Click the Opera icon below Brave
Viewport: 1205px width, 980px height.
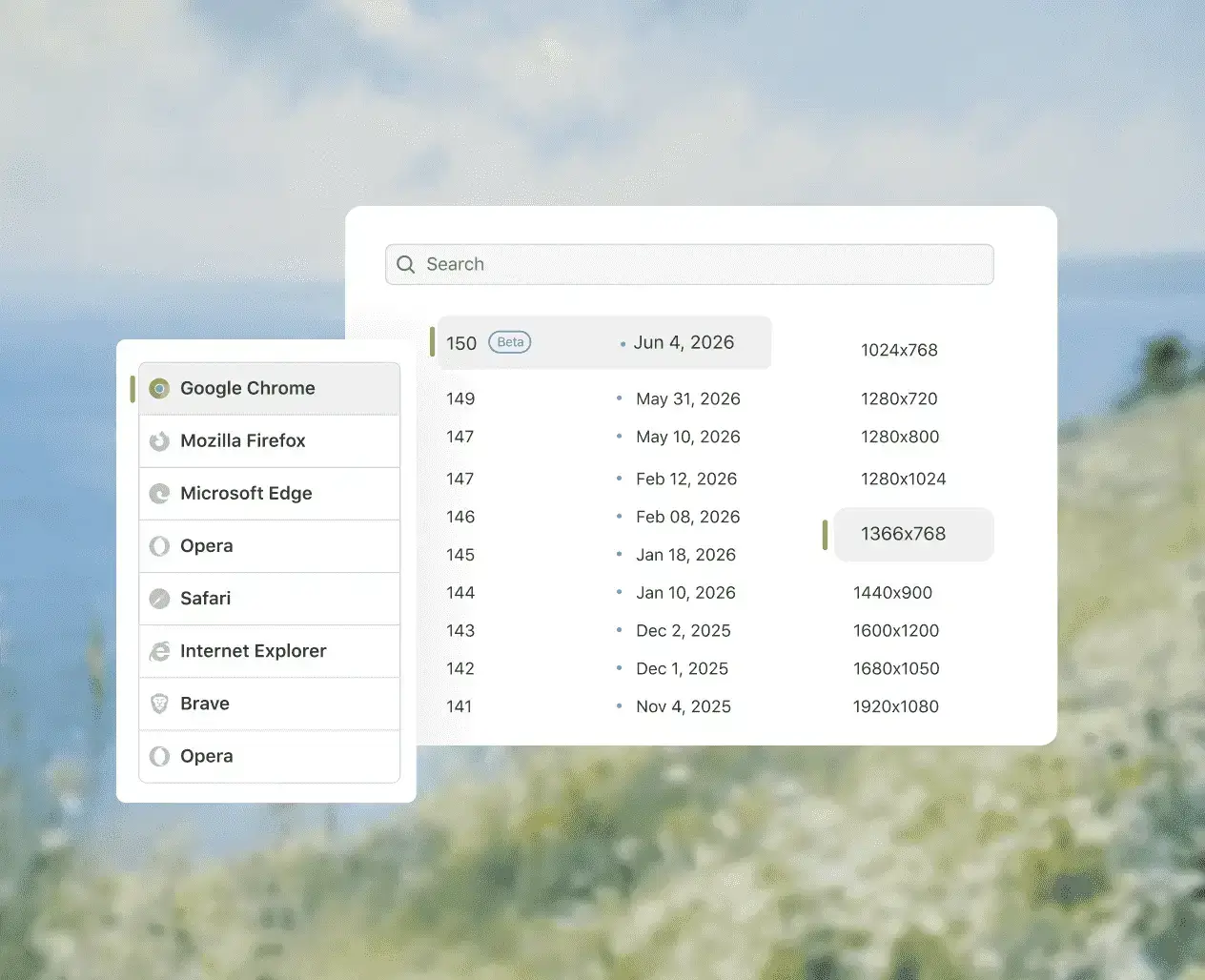point(159,756)
